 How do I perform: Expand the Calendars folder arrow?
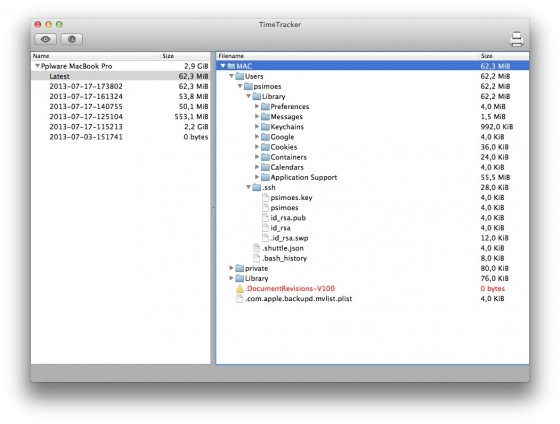[x=257, y=167]
